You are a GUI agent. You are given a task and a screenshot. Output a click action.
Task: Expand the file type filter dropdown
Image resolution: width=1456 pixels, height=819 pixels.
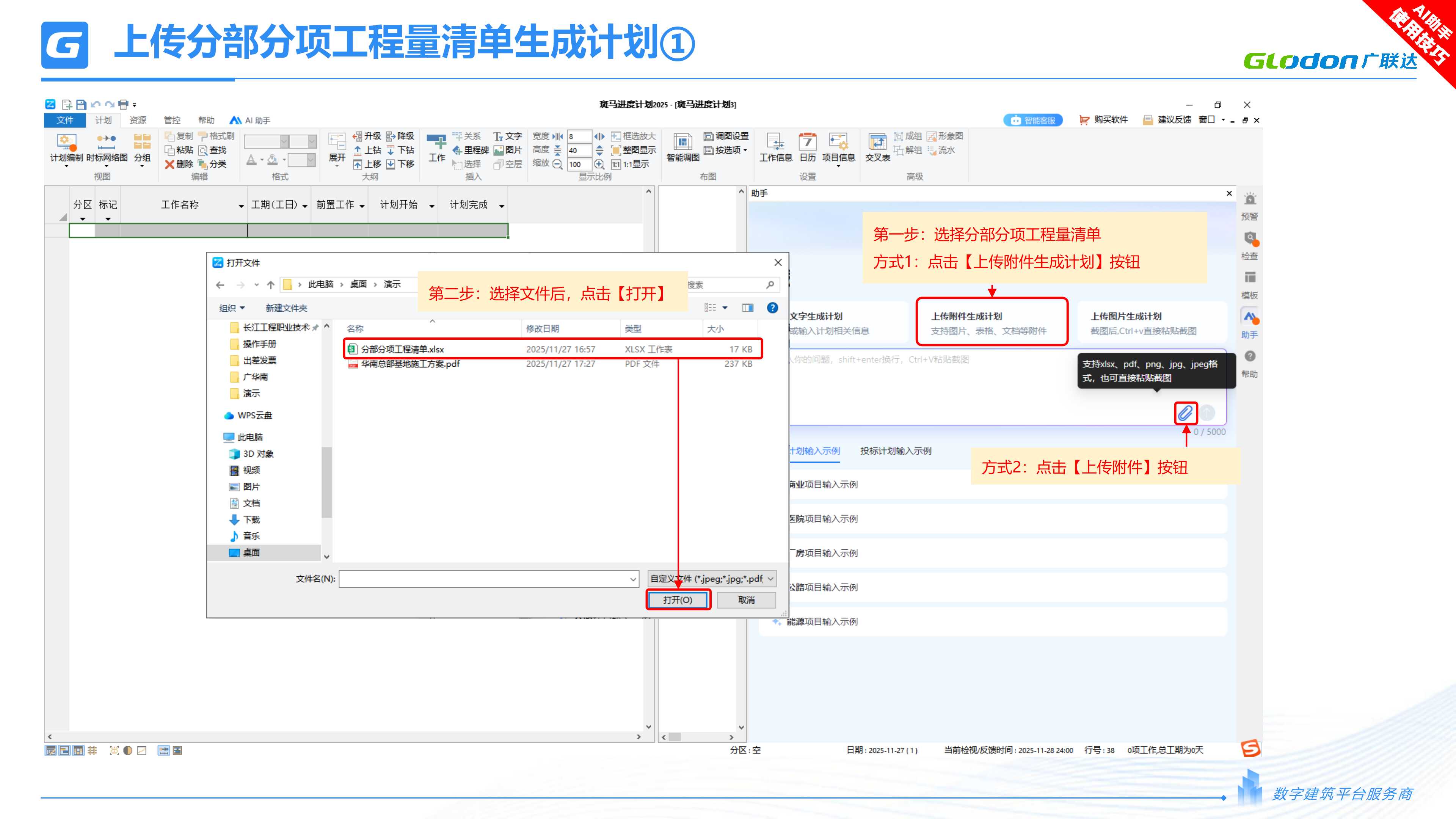click(x=770, y=578)
